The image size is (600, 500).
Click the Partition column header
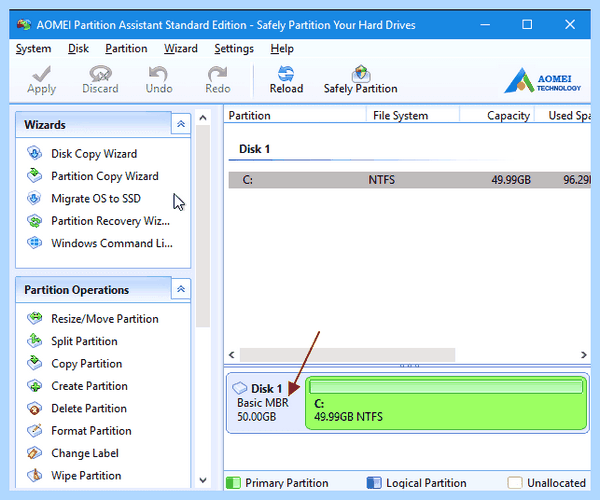click(295, 115)
